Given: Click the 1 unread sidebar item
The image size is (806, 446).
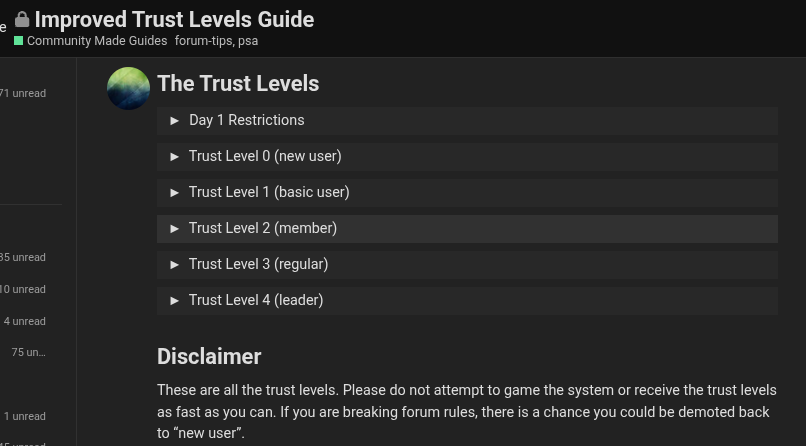Looking at the screenshot, I should [x=25, y=416].
